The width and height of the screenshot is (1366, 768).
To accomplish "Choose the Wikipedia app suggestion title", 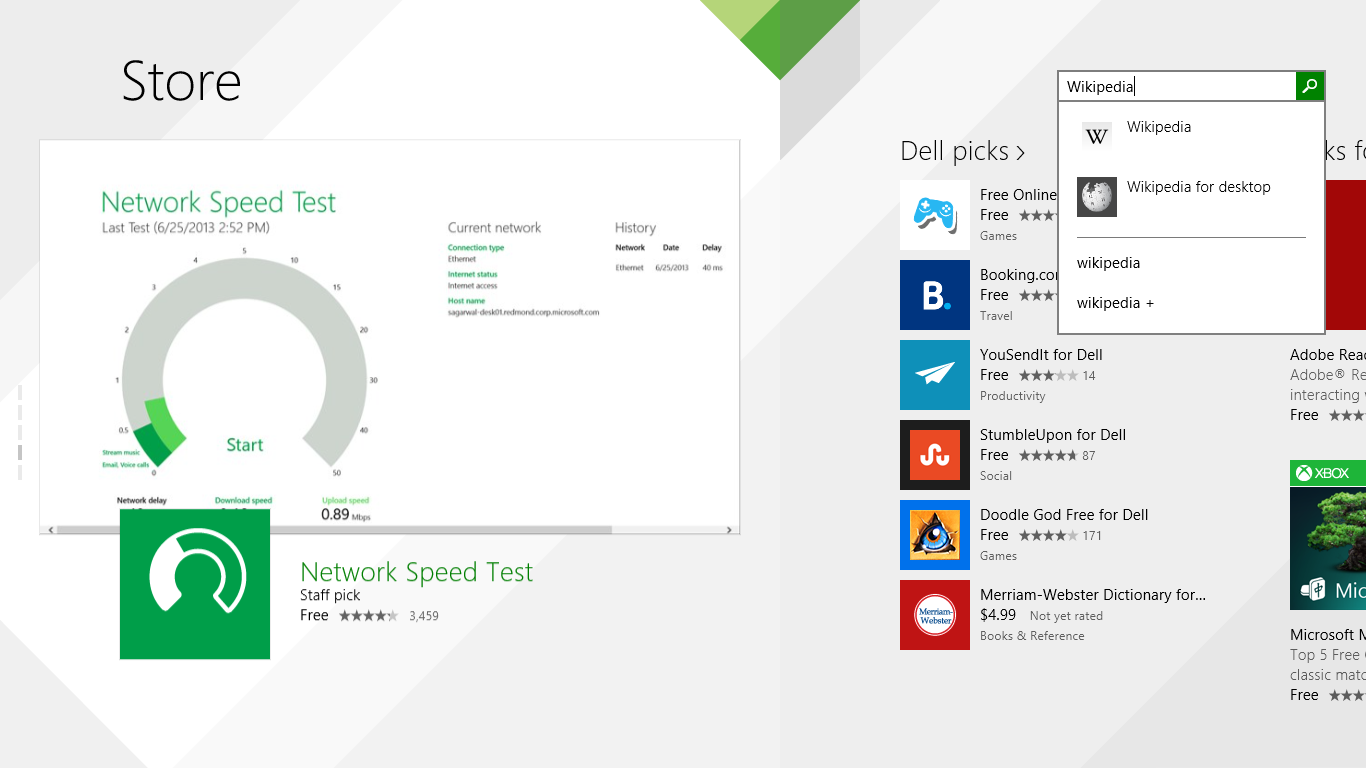I will pos(1159,127).
